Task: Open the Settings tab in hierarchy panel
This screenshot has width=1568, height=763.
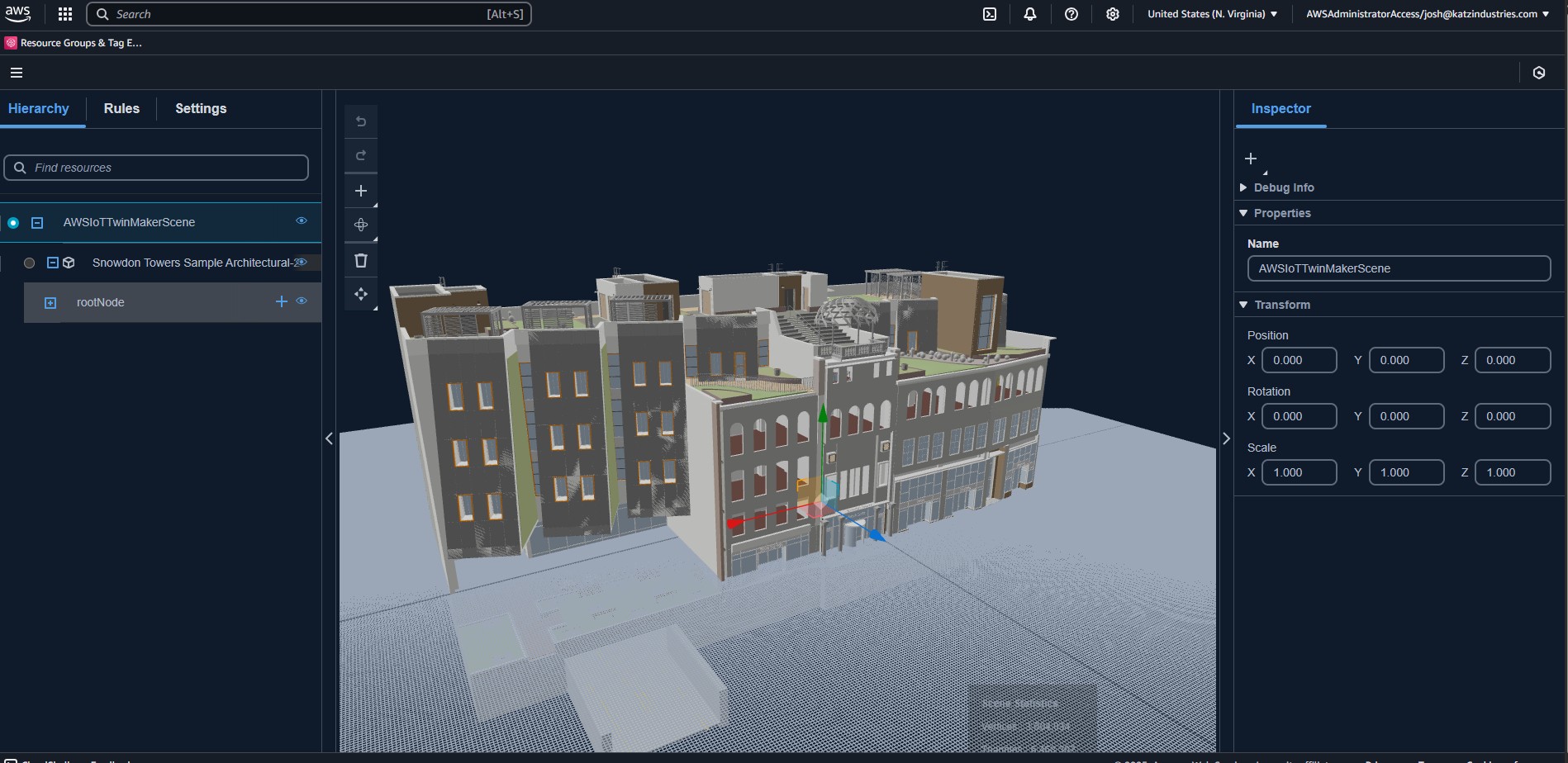Action: coord(200,108)
